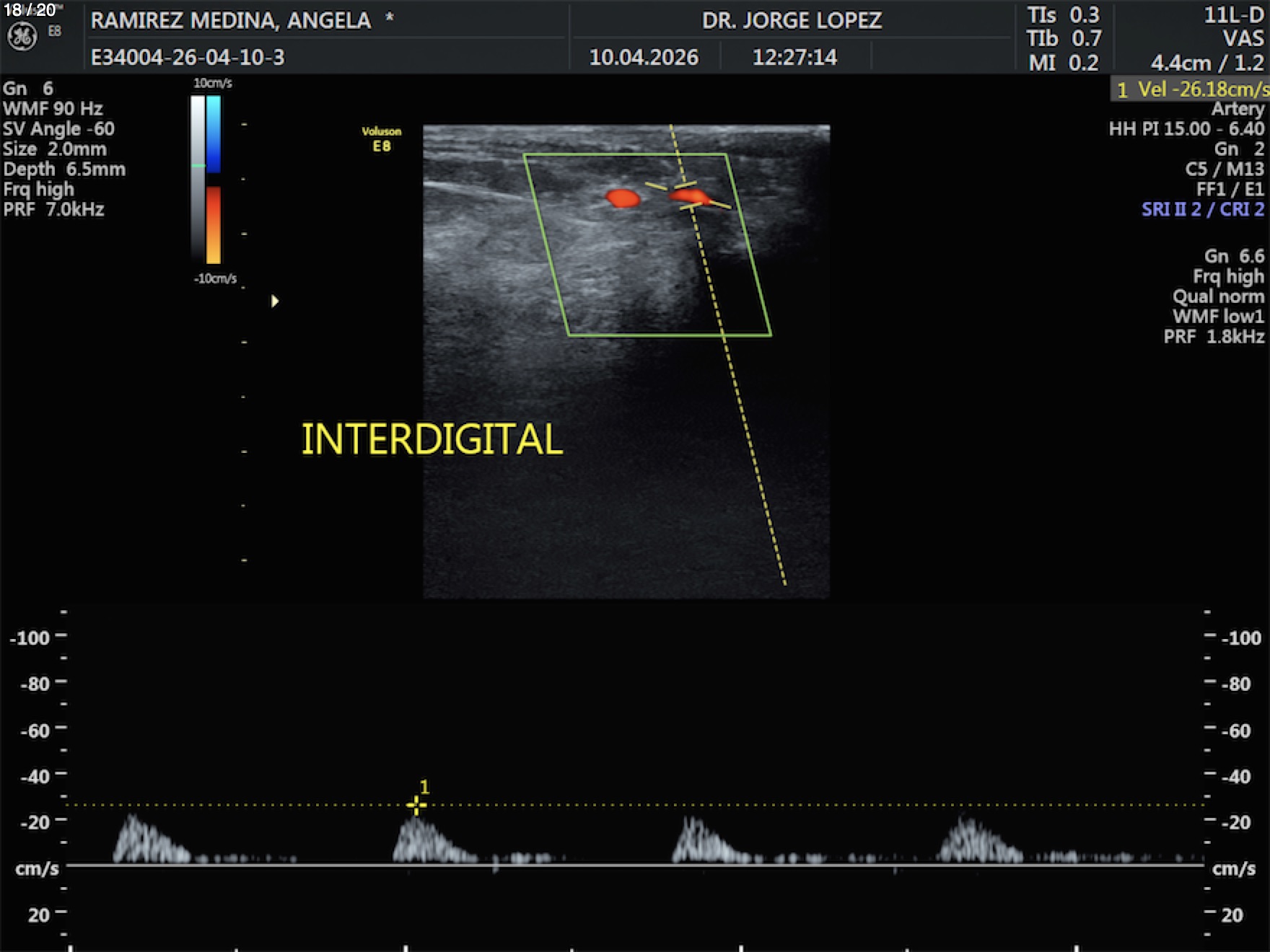Image resolution: width=1270 pixels, height=952 pixels.
Task: Click the Doppler sample volume gate
Action: pyautogui.click(x=688, y=195)
